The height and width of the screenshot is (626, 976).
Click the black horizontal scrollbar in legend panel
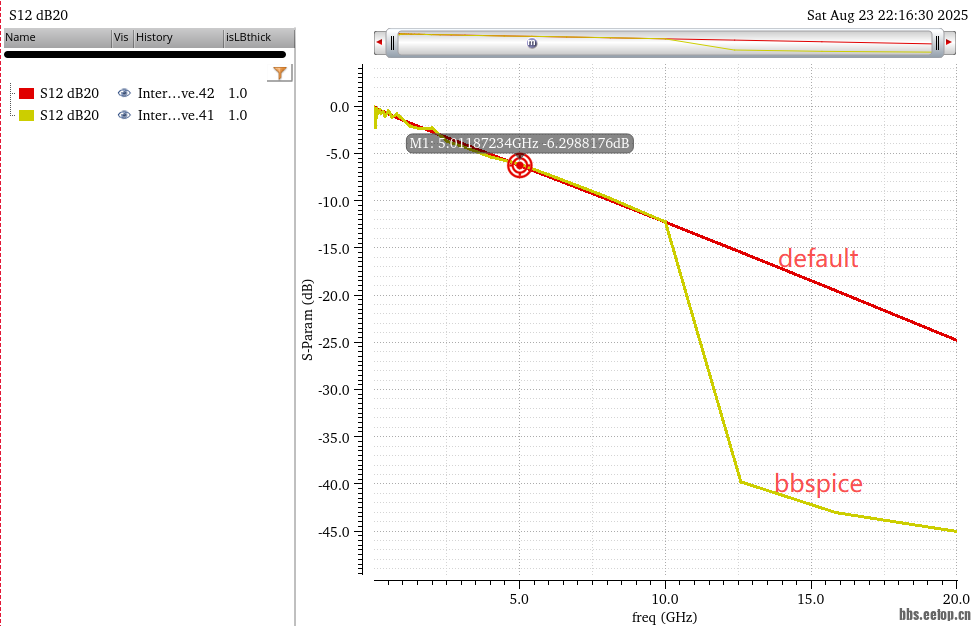click(x=145, y=55)
